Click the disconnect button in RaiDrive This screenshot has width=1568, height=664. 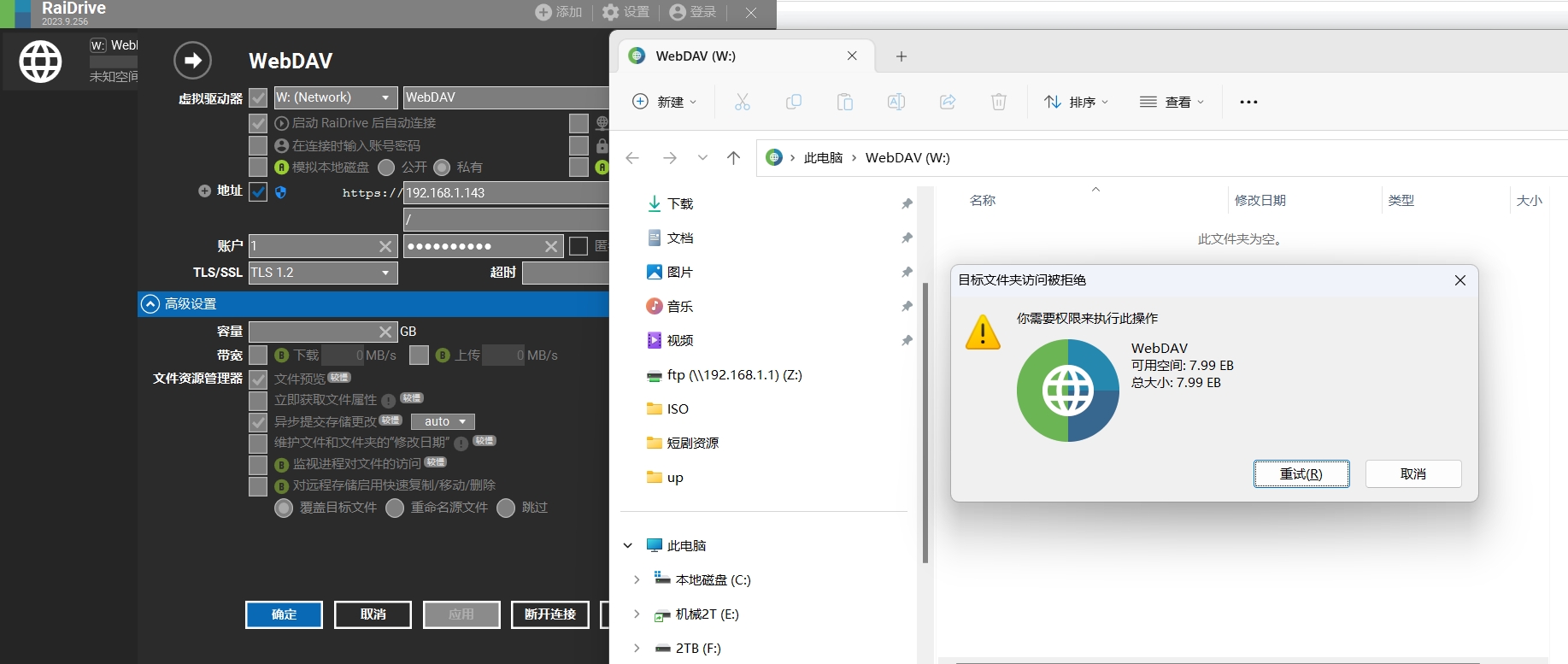click(x=550, y=614)
